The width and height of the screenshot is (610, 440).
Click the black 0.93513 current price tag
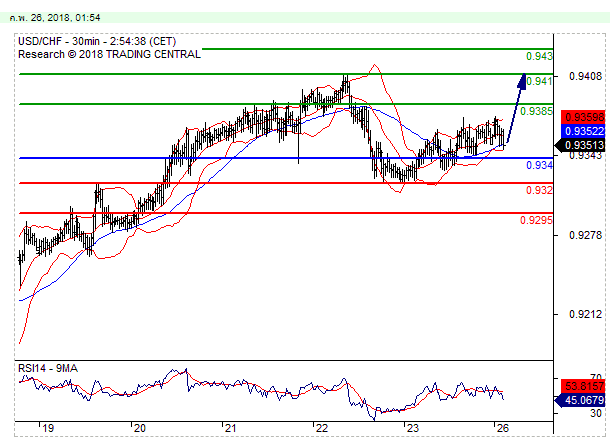[580, 145]
